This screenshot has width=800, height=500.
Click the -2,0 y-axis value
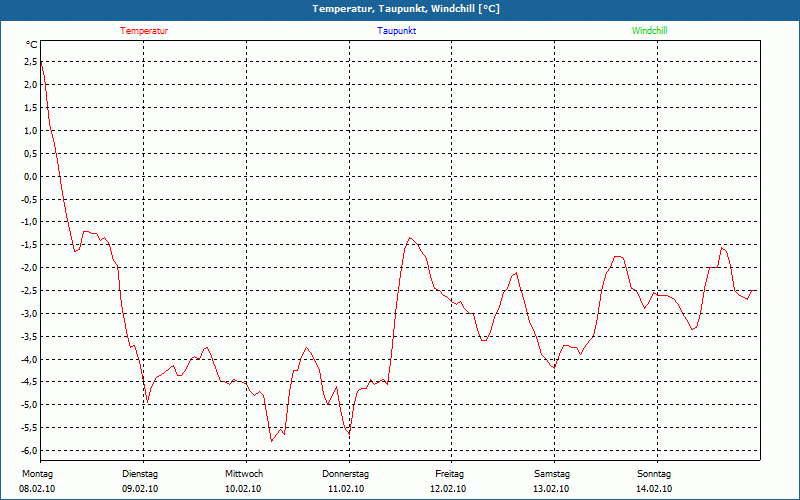[x=30, y=268]
